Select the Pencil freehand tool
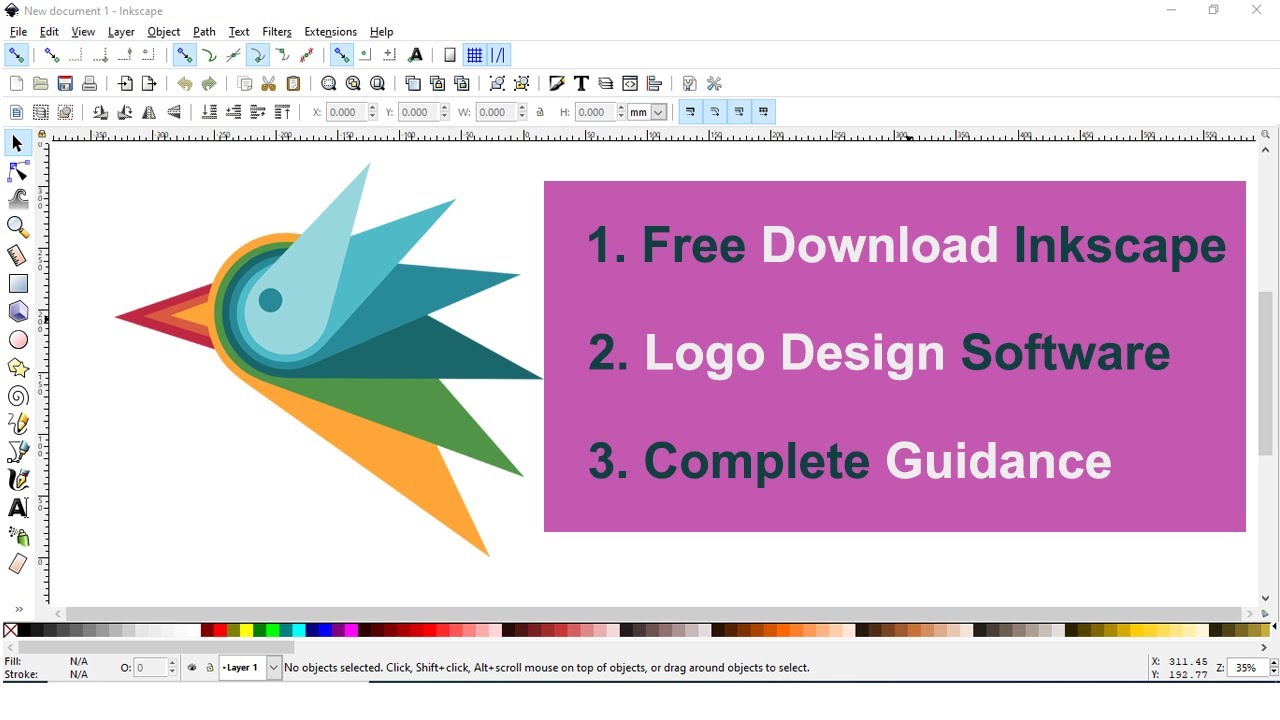Screen dimensions: 1280x720 (18, 424)
